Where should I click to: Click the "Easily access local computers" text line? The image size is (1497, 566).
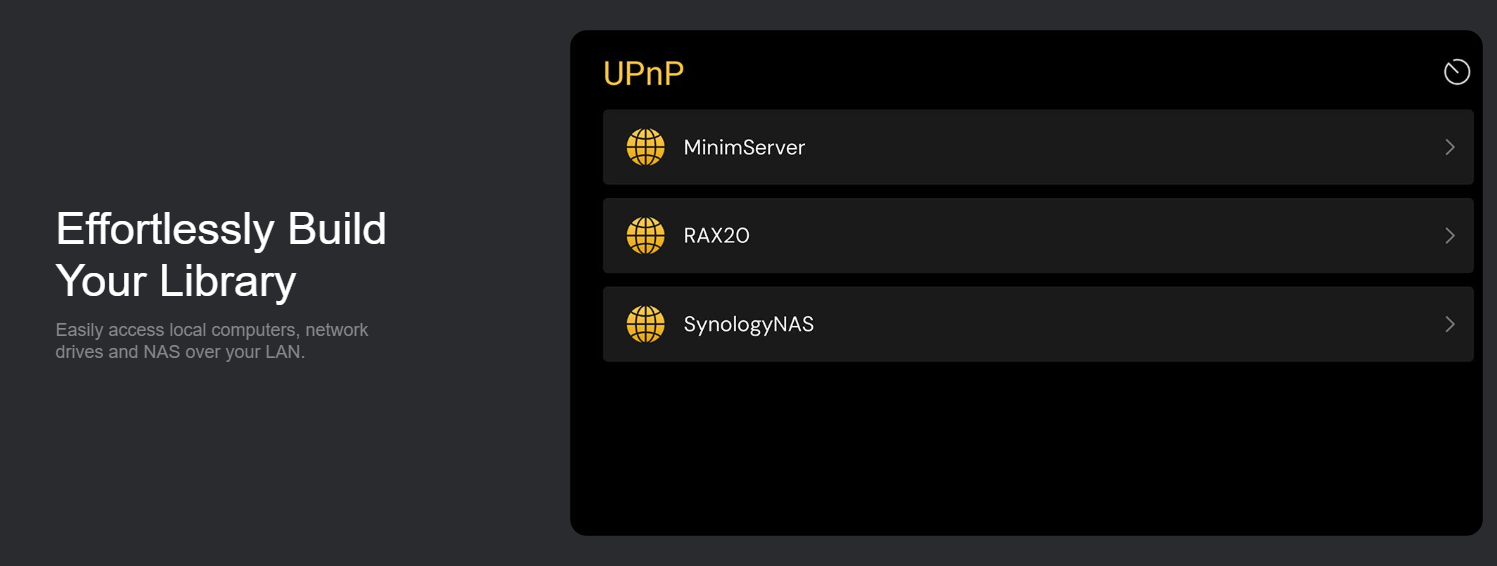(x=212, y=330)
